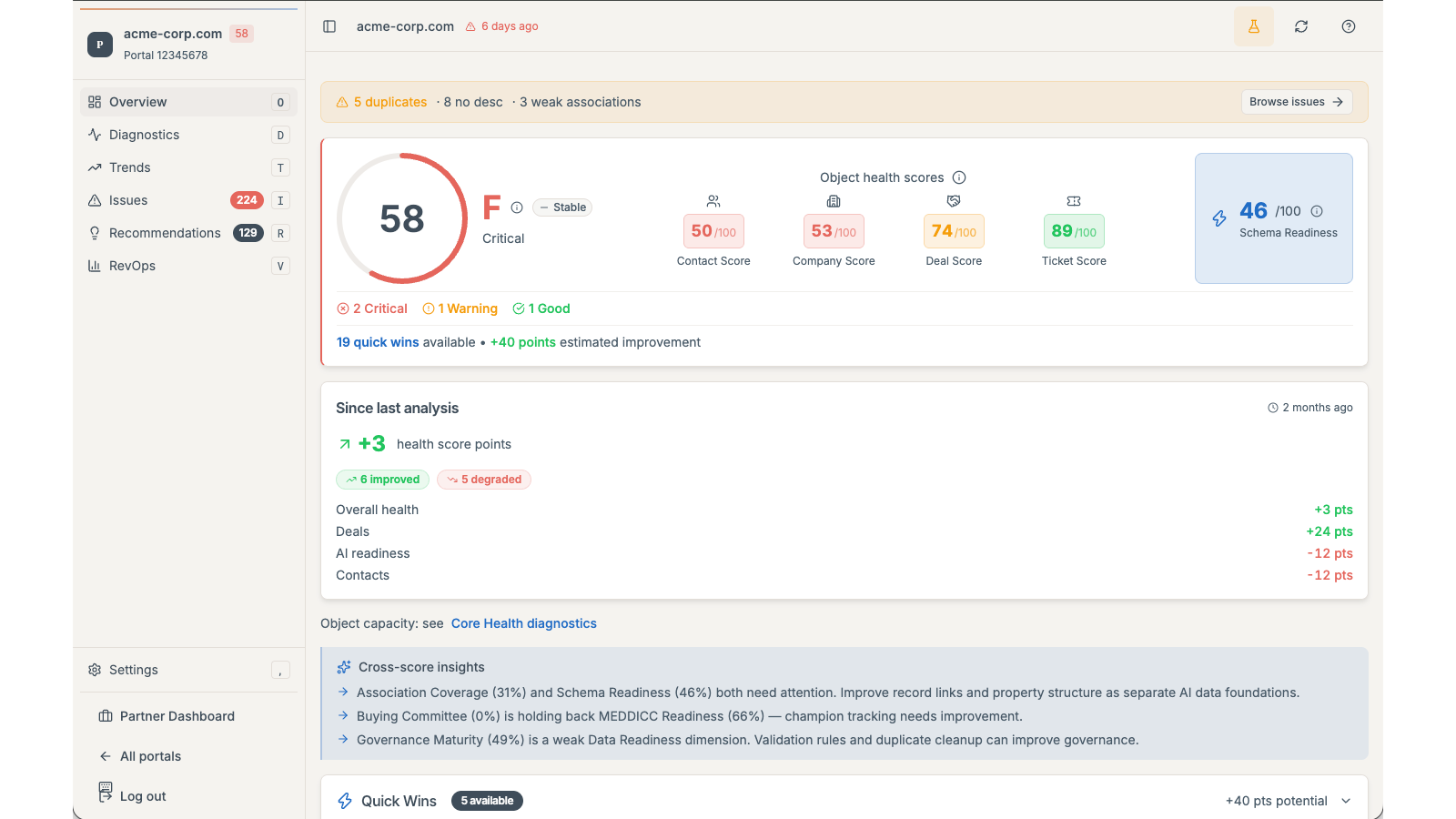Click the Partner Dashboard briefcase icon
This screenshot has width=1456, height=819.
(x=106, y=716)
